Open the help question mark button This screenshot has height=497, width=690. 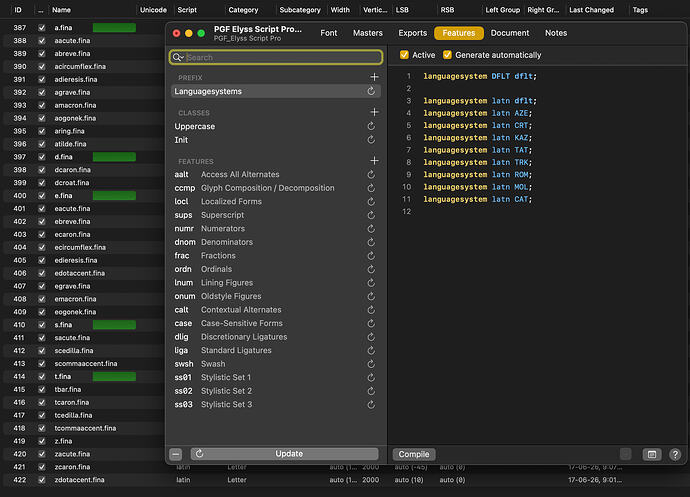(x=675, y=454)
